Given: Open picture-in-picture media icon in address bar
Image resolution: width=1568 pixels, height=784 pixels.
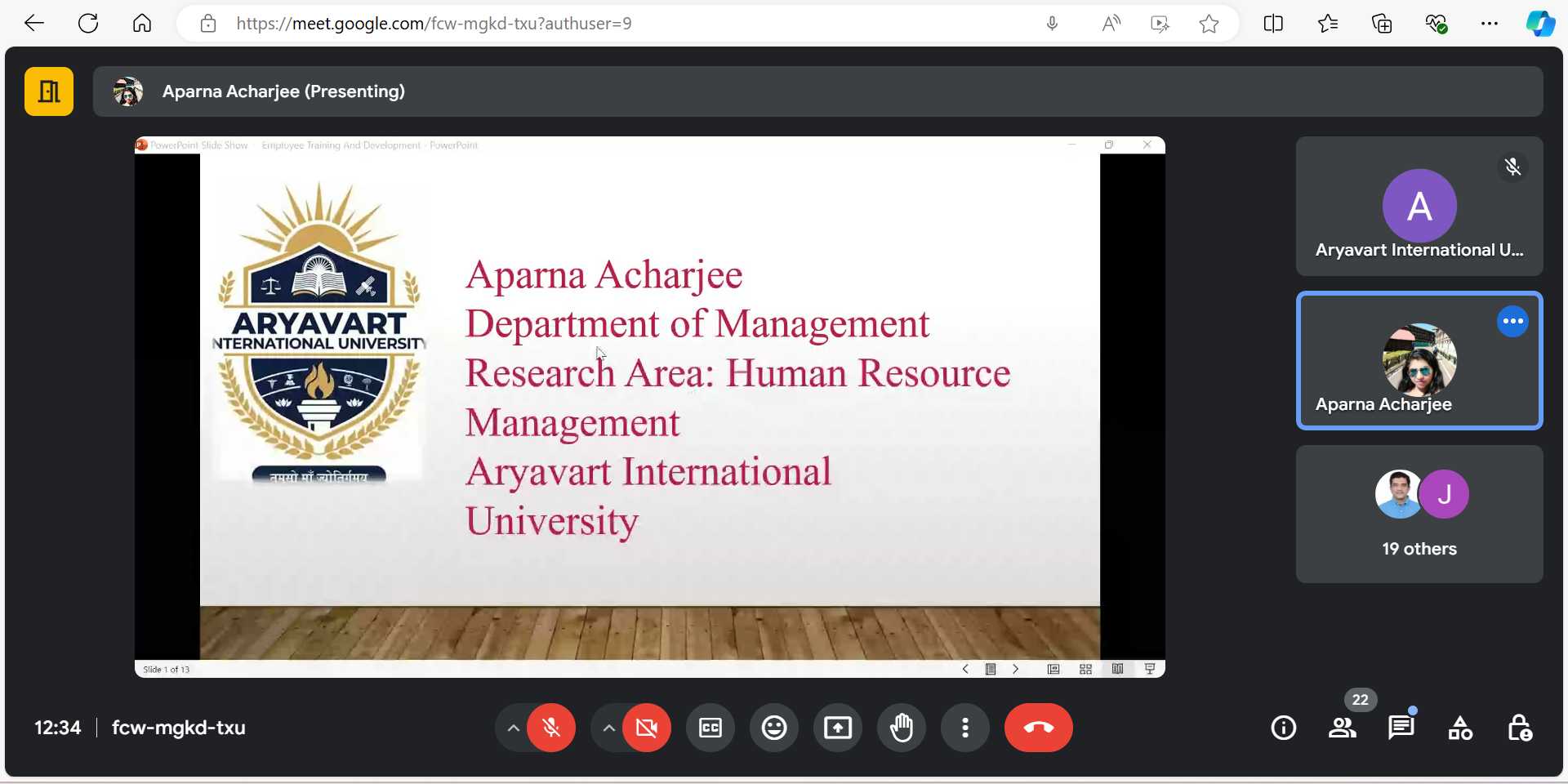Looking at the screenshot, I should pos(1160,24).
